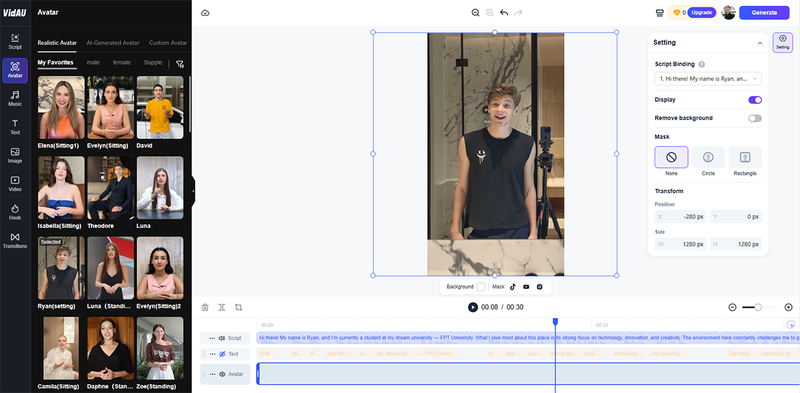Play the video preview
800x393 pixels.
click(x=473, y=307)
